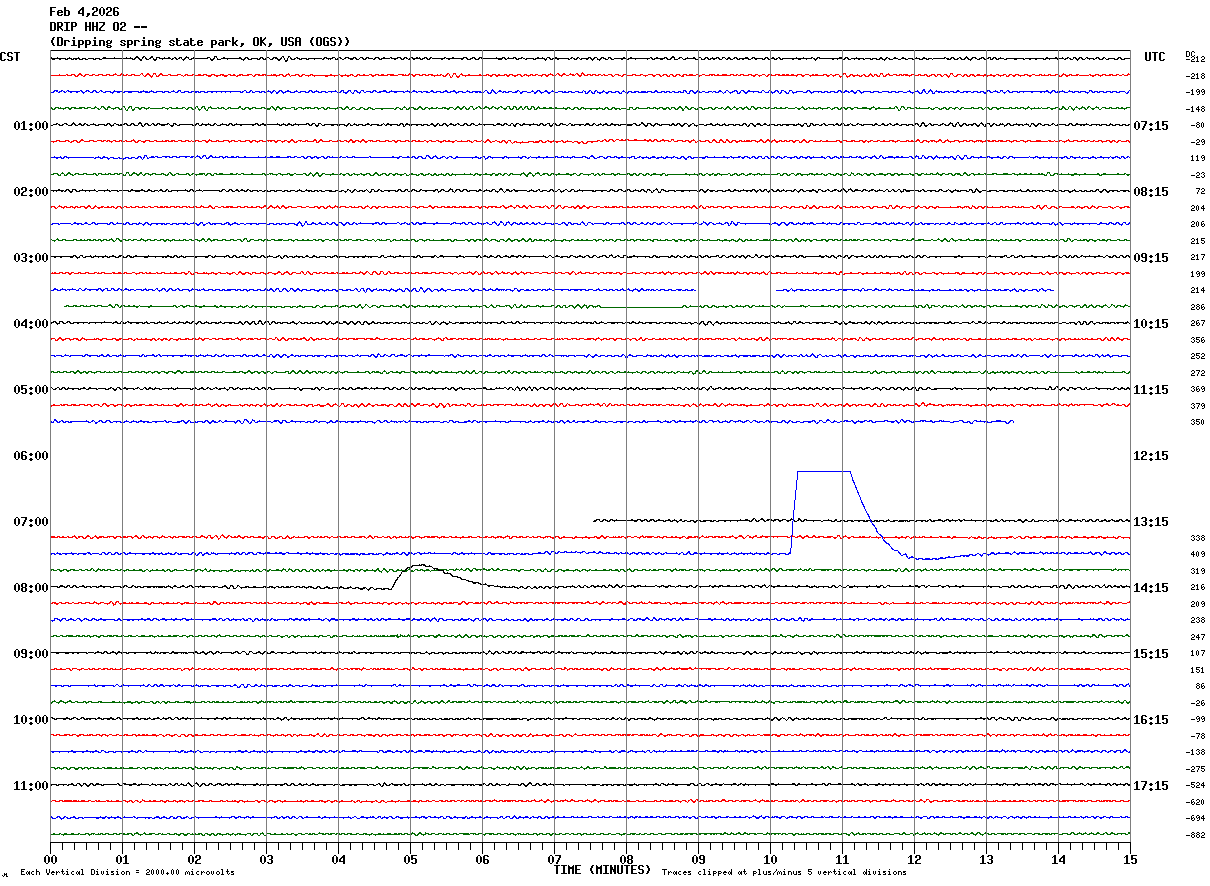Select the 08:00 CST time label
This screenshot has height=886, width=1210.
click(x=31, y=588)
